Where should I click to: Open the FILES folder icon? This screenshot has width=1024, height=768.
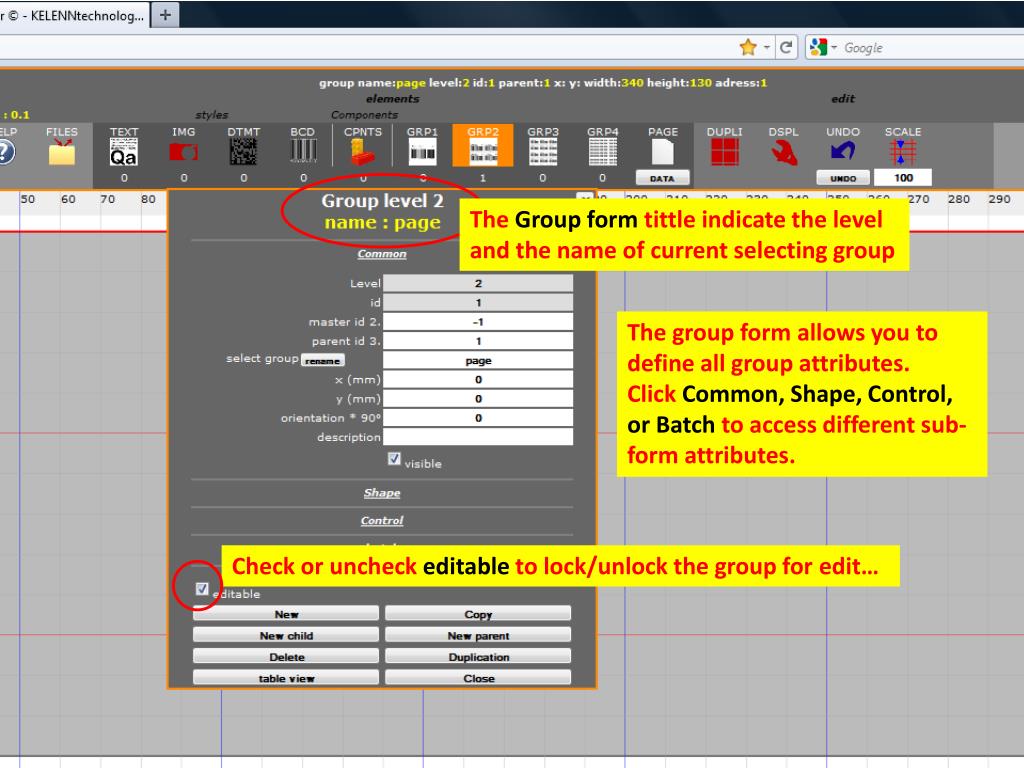[x=62, y=152]
